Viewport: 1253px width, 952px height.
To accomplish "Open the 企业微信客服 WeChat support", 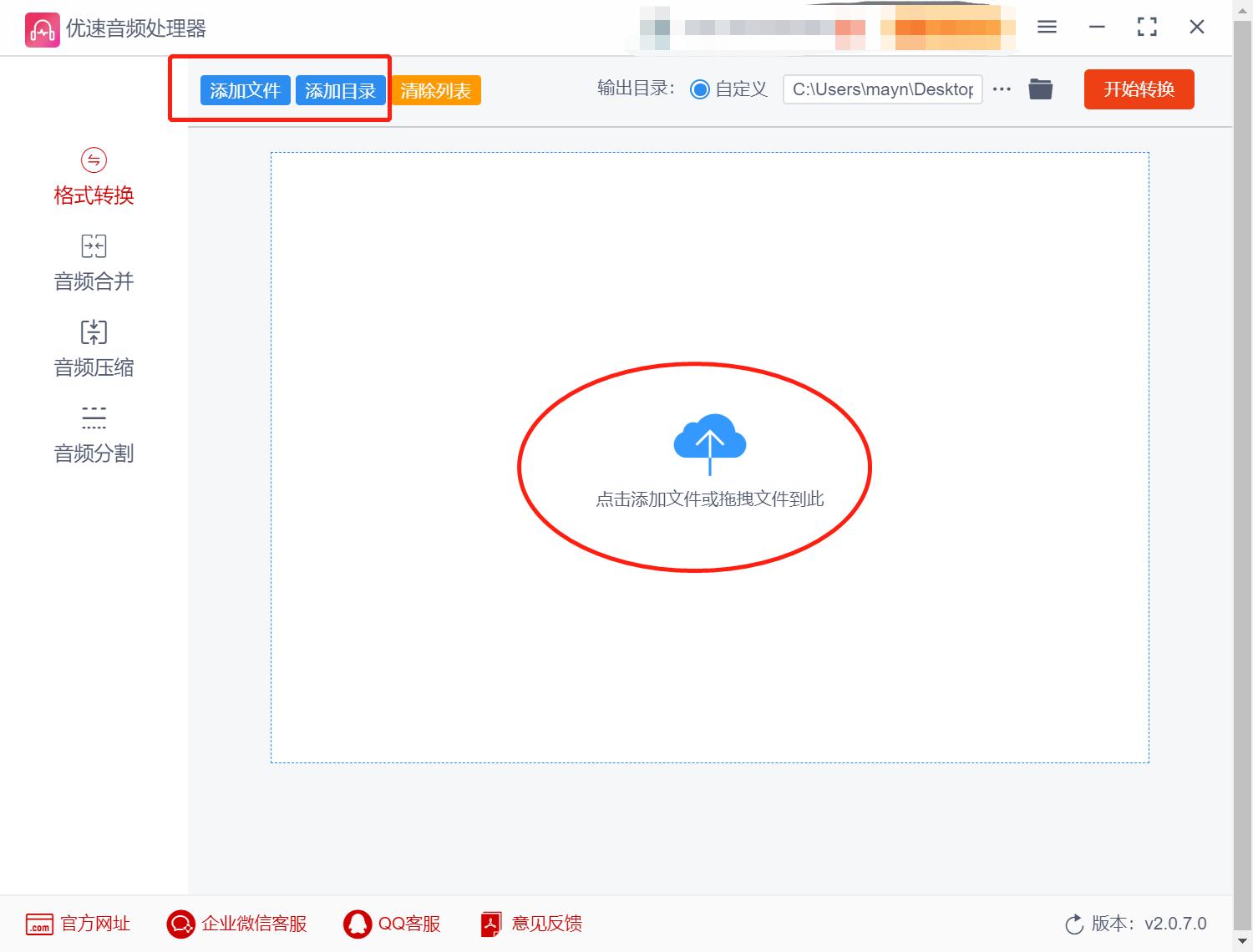I will (x=236, y=924).
